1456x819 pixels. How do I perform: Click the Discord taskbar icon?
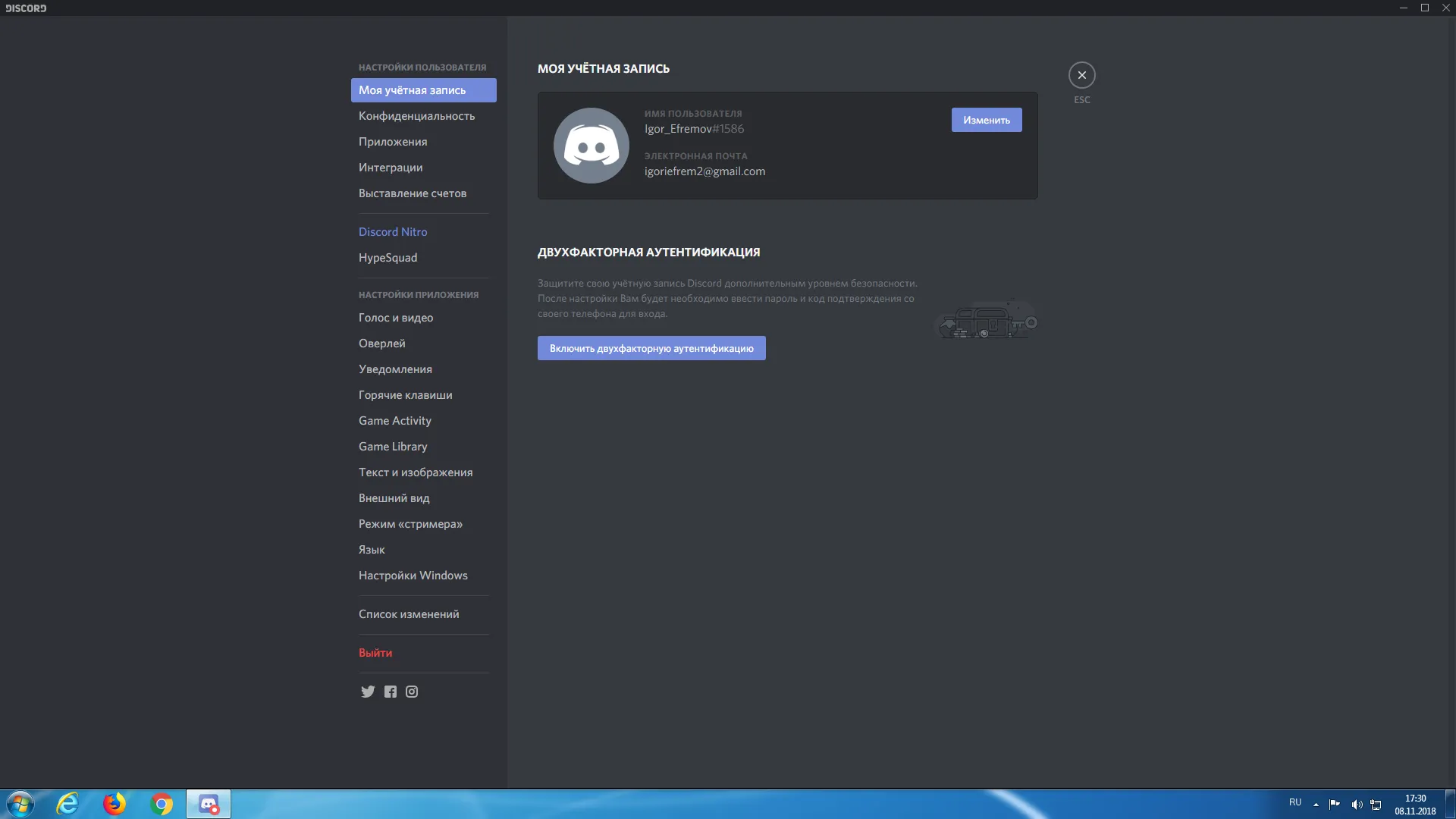click(209, 804)
